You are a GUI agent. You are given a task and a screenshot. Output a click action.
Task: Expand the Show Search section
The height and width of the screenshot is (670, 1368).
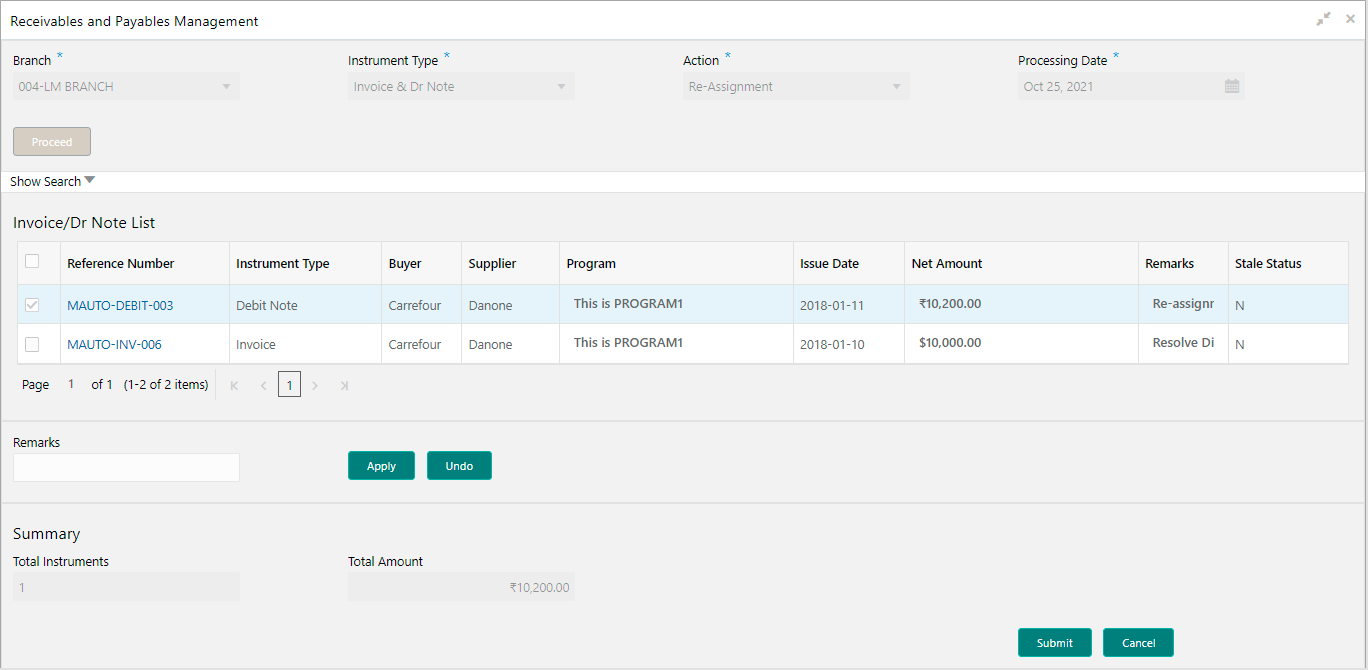53,181
